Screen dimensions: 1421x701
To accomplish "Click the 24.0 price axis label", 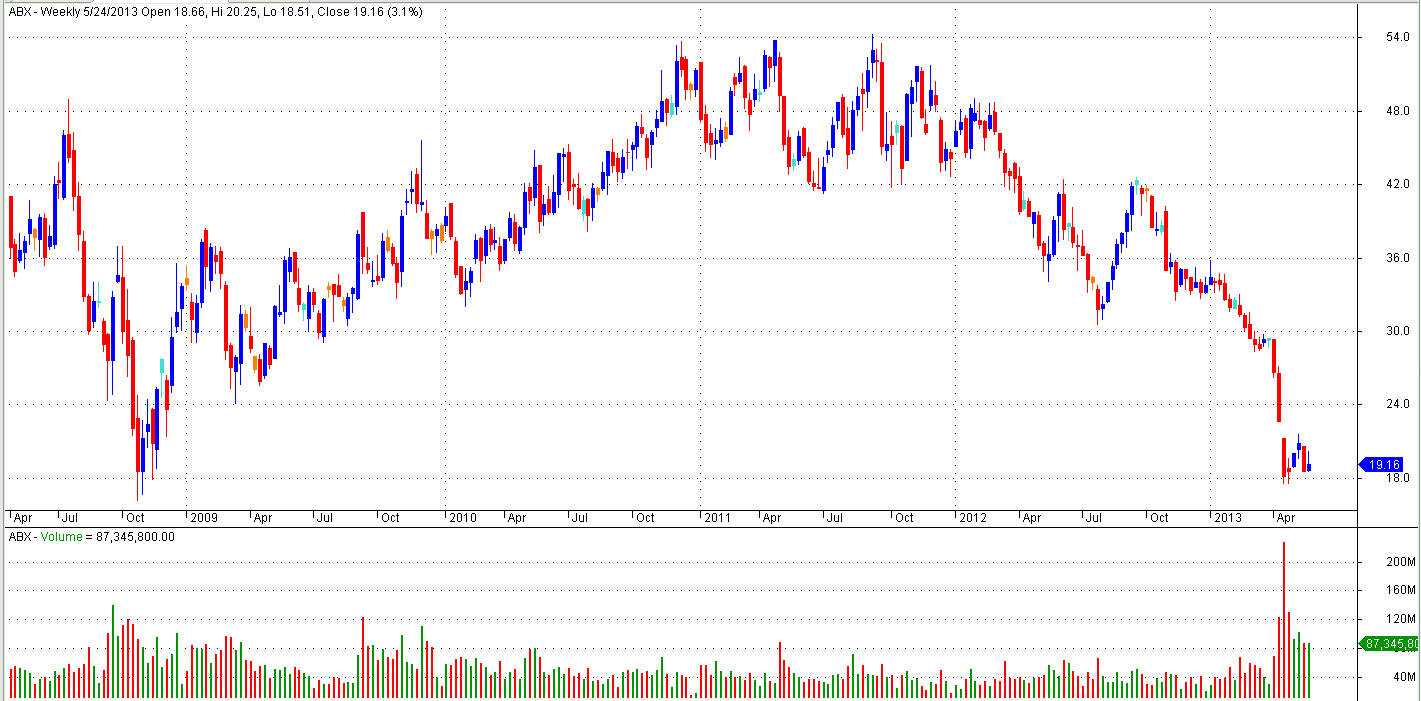I will [1399, 404].
